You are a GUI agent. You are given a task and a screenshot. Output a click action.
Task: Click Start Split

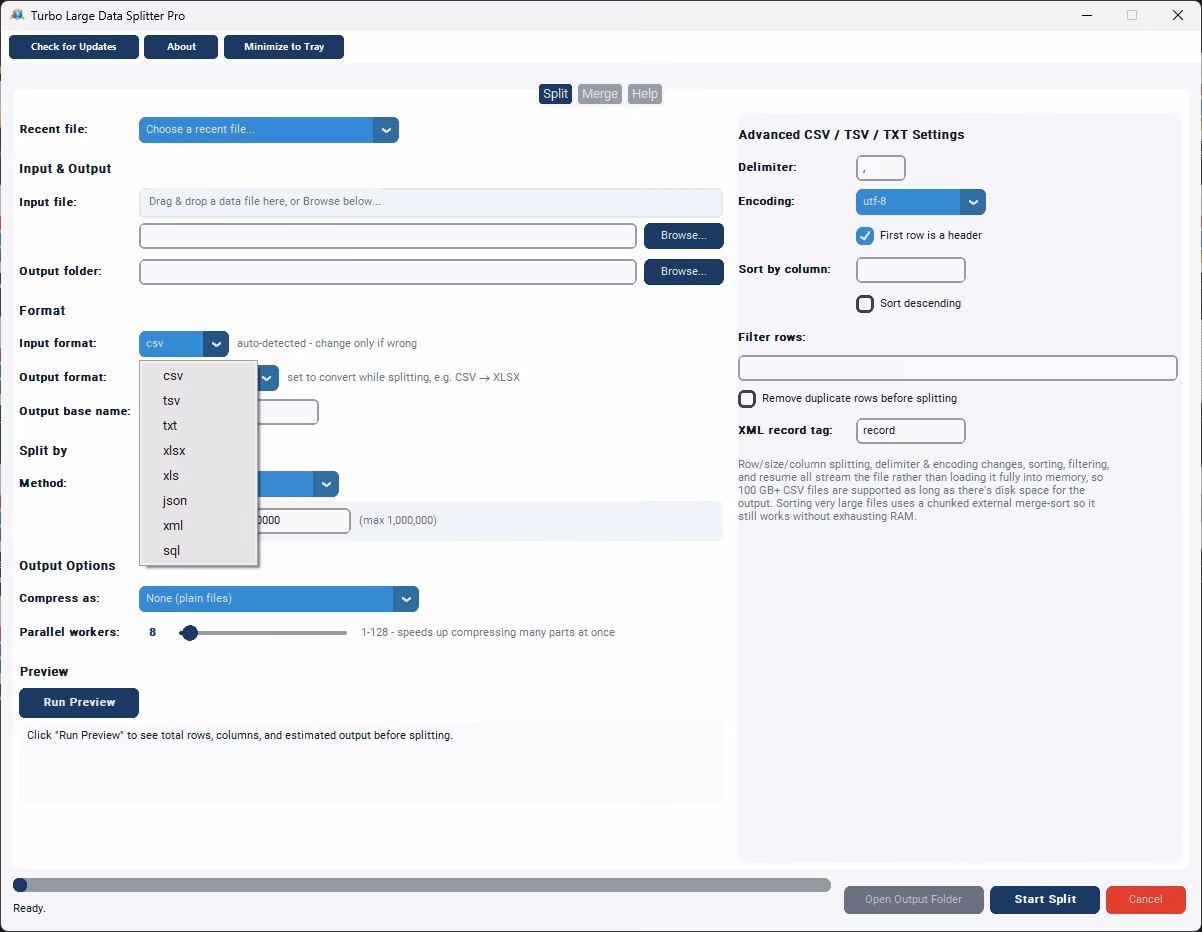[1045, 900]
